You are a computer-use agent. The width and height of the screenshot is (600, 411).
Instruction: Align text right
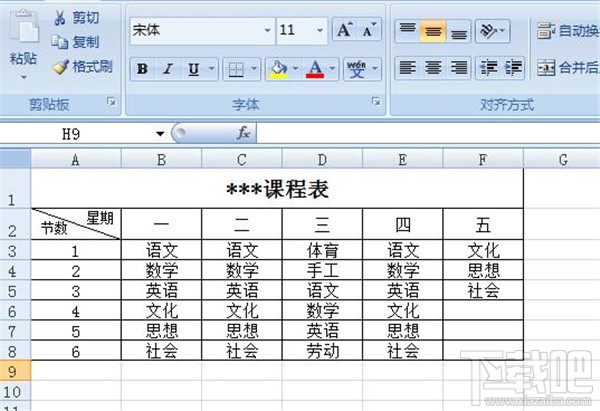coord(458,68)
